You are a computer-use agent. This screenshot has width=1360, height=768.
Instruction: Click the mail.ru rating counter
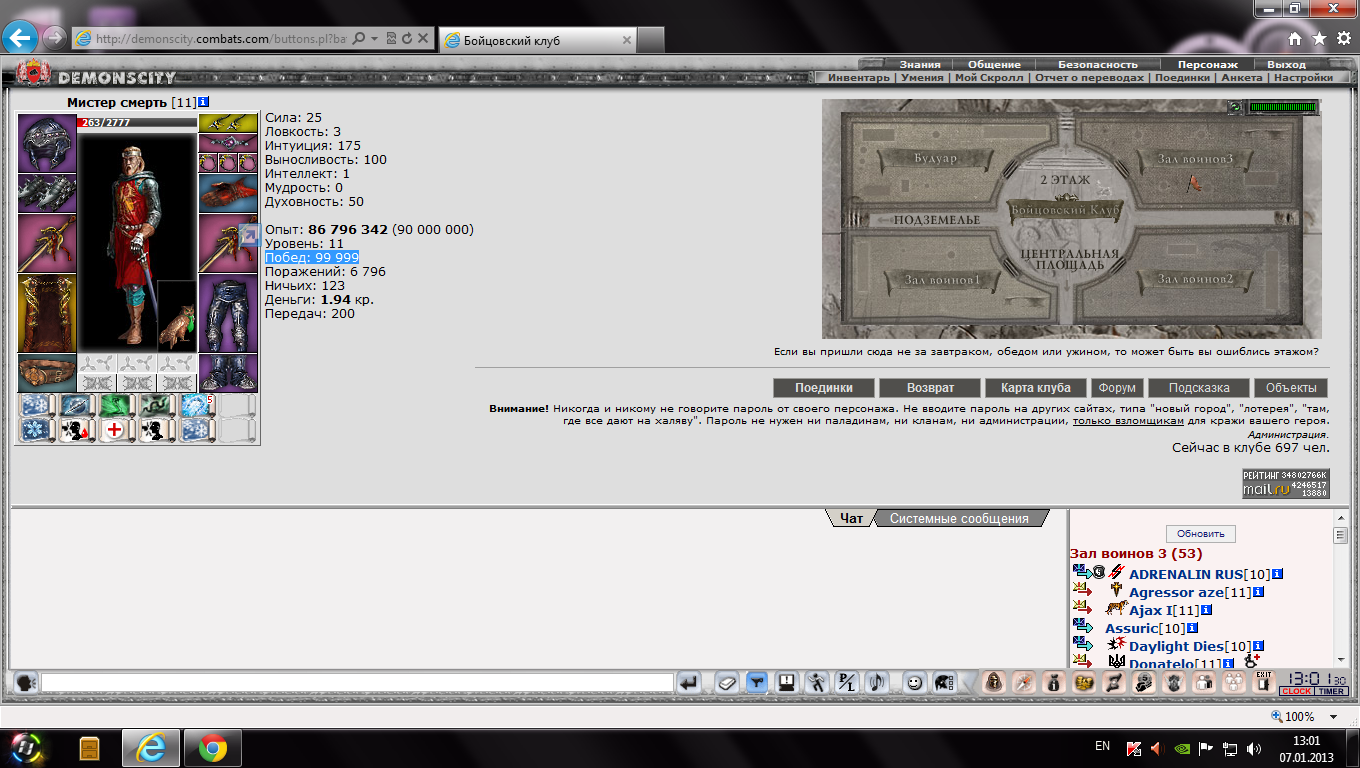click(1285, 483)
